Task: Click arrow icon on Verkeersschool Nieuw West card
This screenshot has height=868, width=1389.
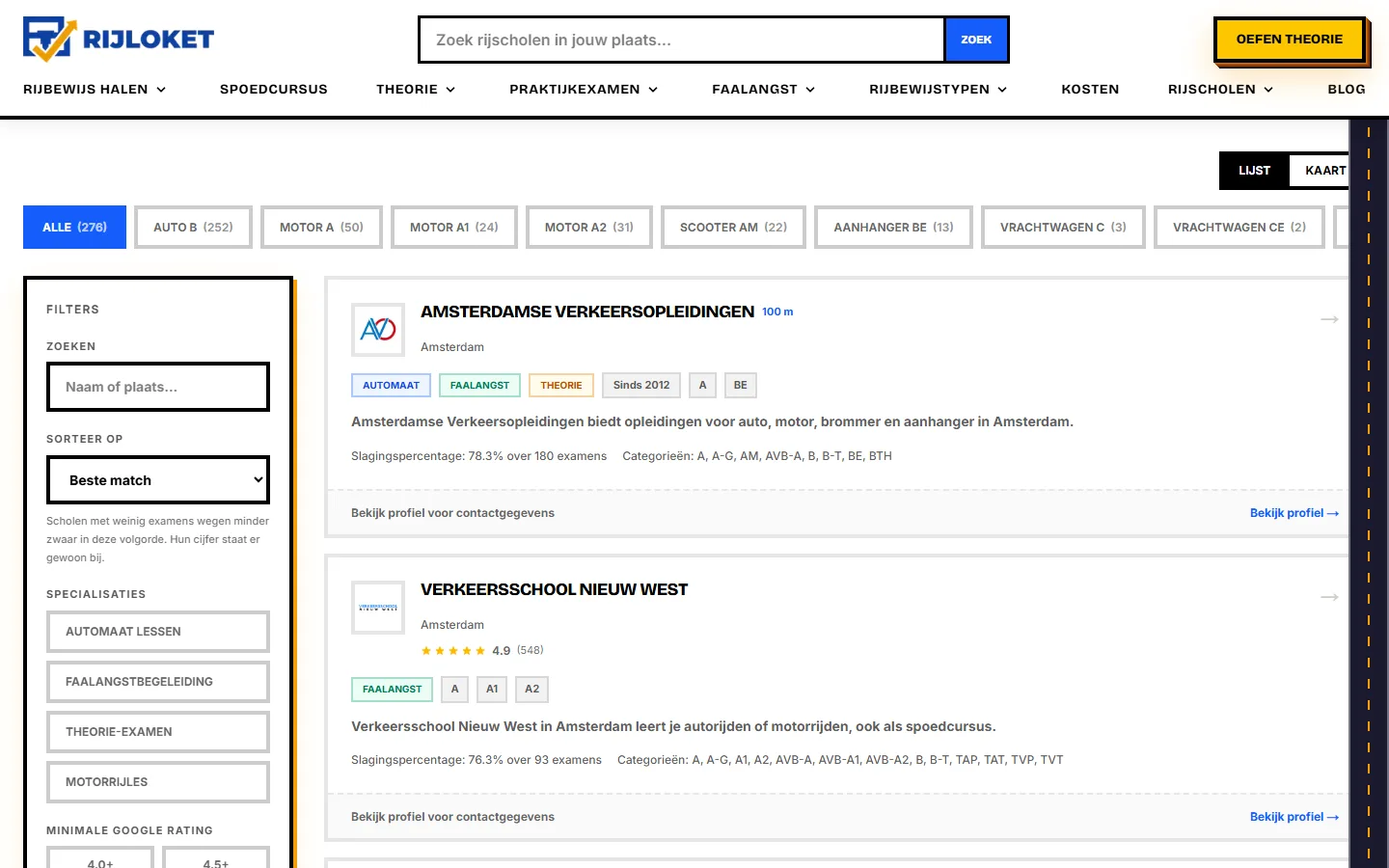Action: pyautogui.click(x=1329, y=597)
